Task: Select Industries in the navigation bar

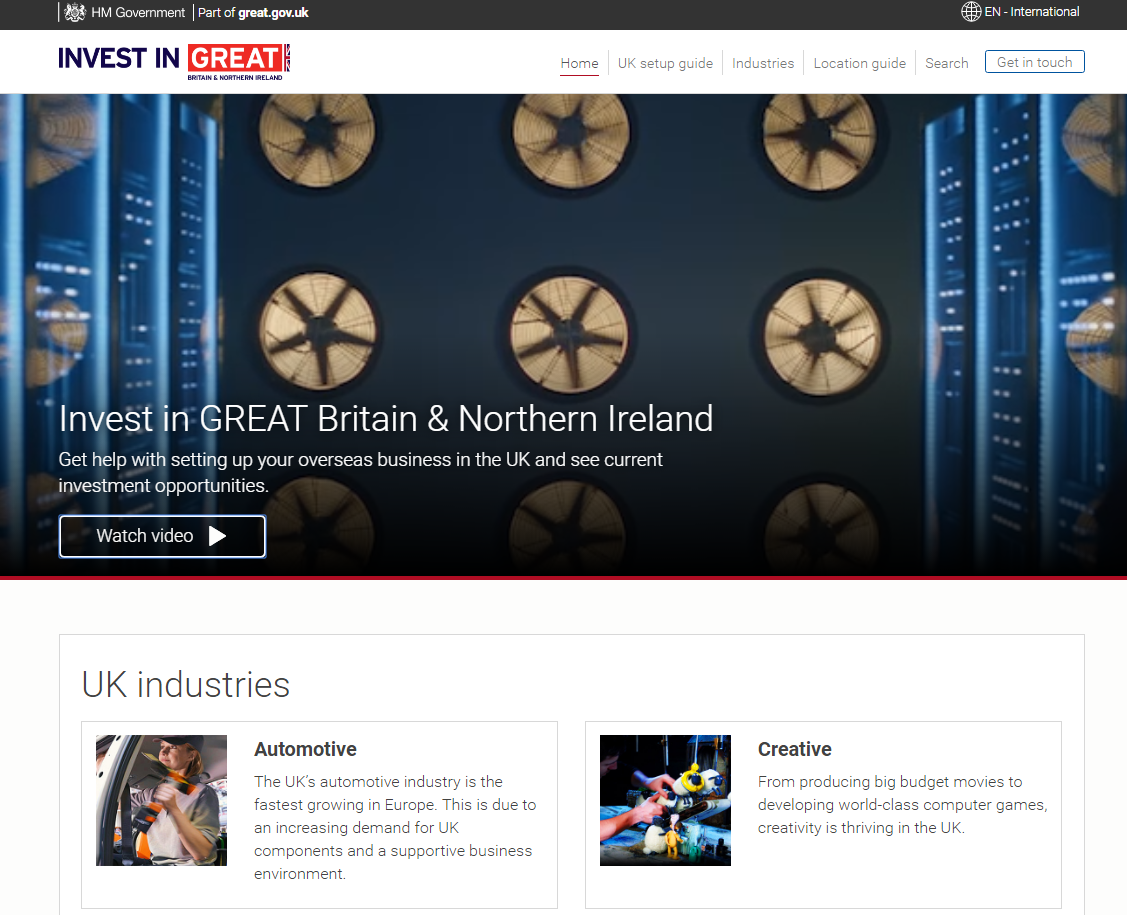Action: coord(762,63)
